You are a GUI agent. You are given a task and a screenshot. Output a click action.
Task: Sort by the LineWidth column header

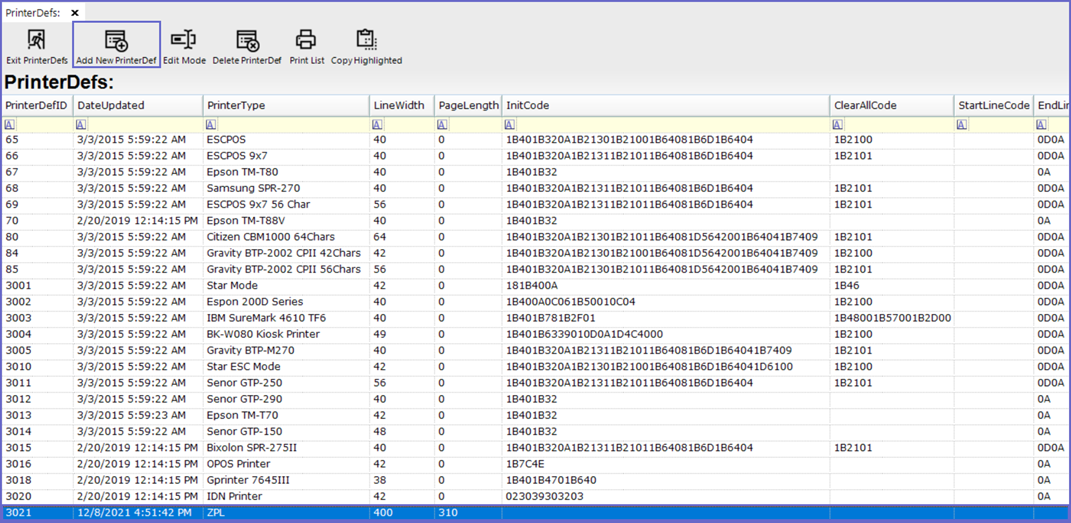click(x=399, y=105)
